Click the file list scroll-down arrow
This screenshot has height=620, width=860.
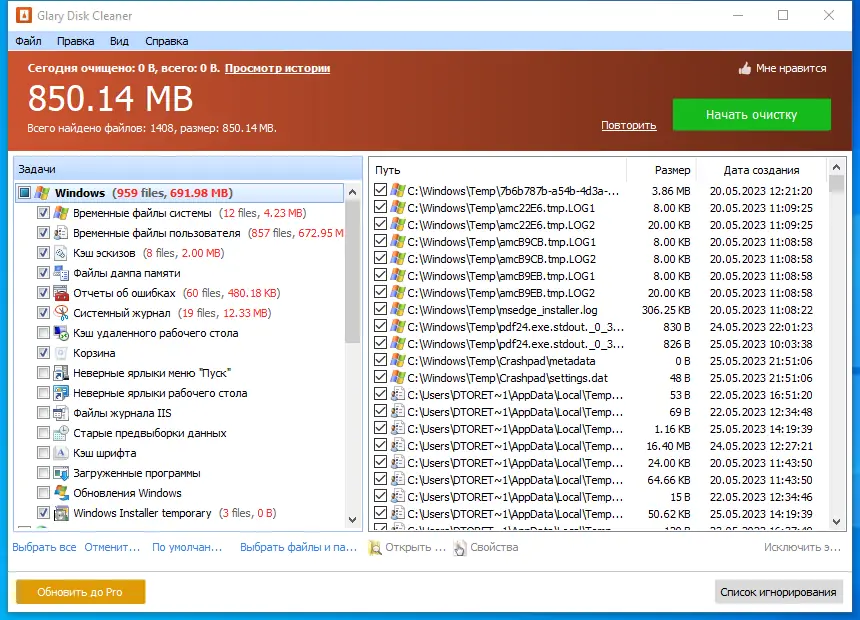[x=836, y=522]
